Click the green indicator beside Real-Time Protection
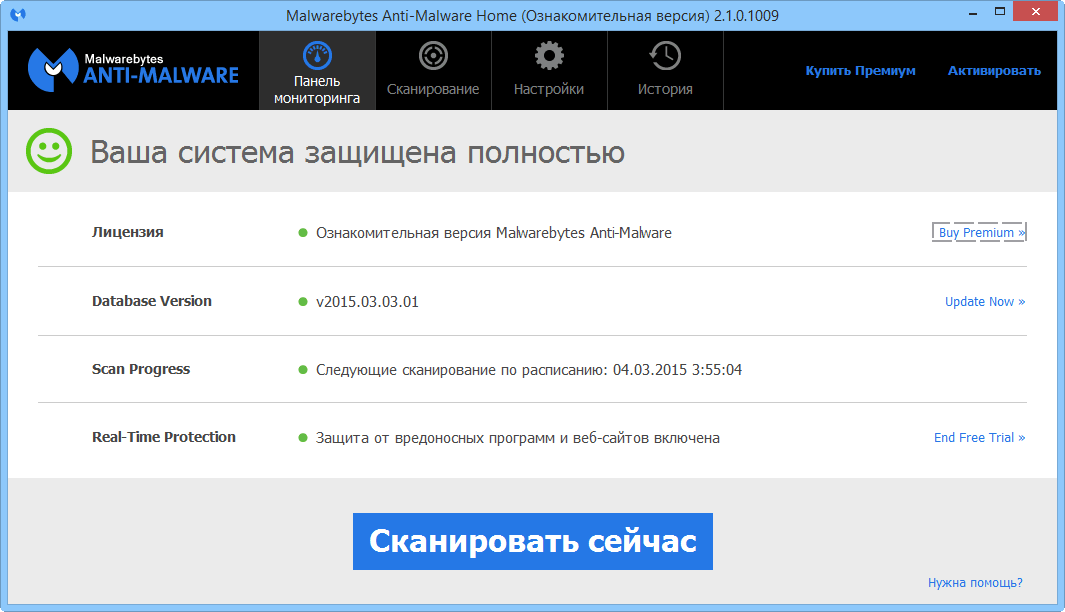This screenshot has height=612, width=1065. 303,437
